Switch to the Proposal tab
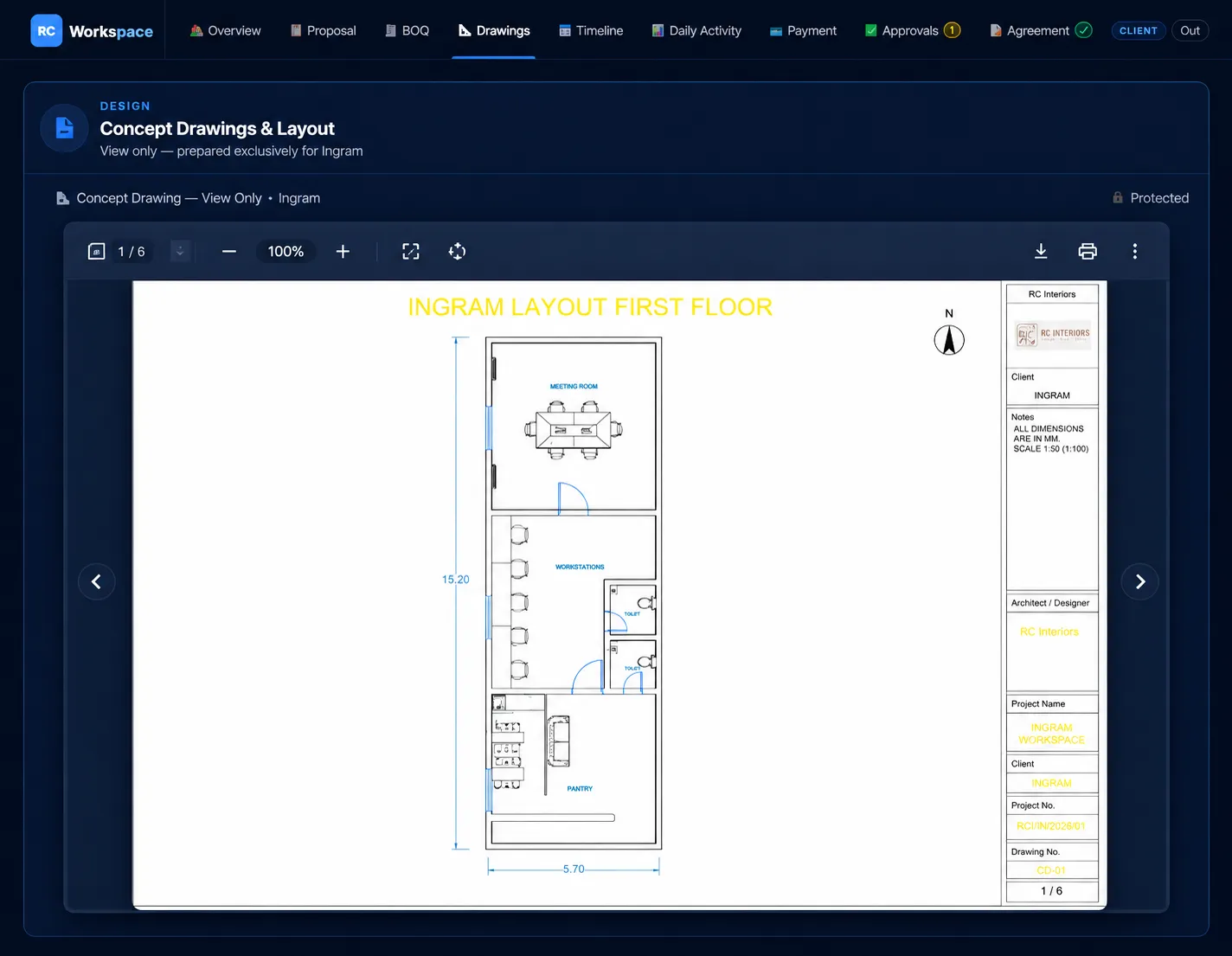 323,30
